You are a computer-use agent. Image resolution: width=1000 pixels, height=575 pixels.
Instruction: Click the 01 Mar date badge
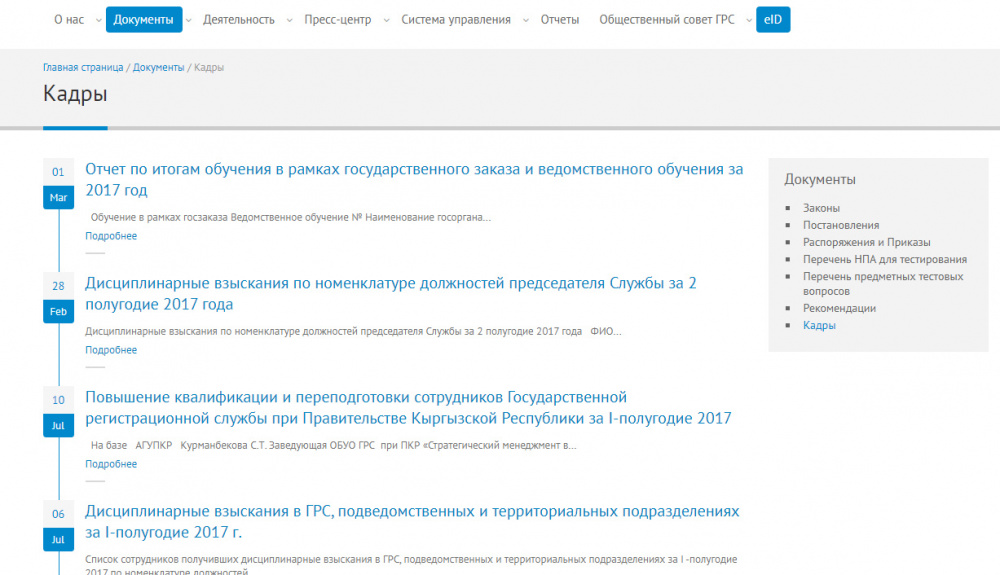(x=58, y=184)
